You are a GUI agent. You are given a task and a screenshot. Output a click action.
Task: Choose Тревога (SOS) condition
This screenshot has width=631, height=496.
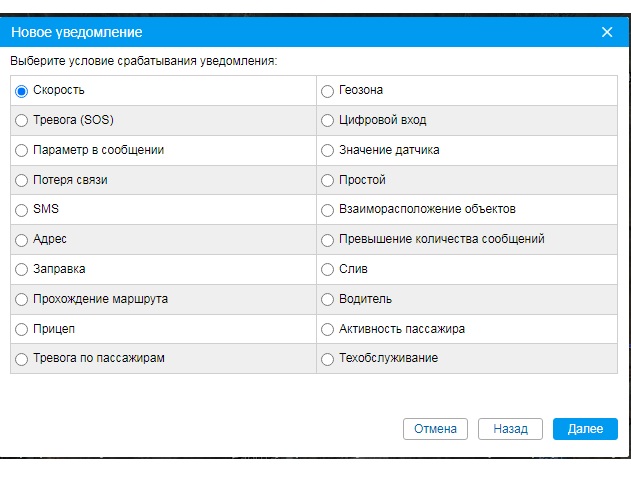(x=22, y=121)
